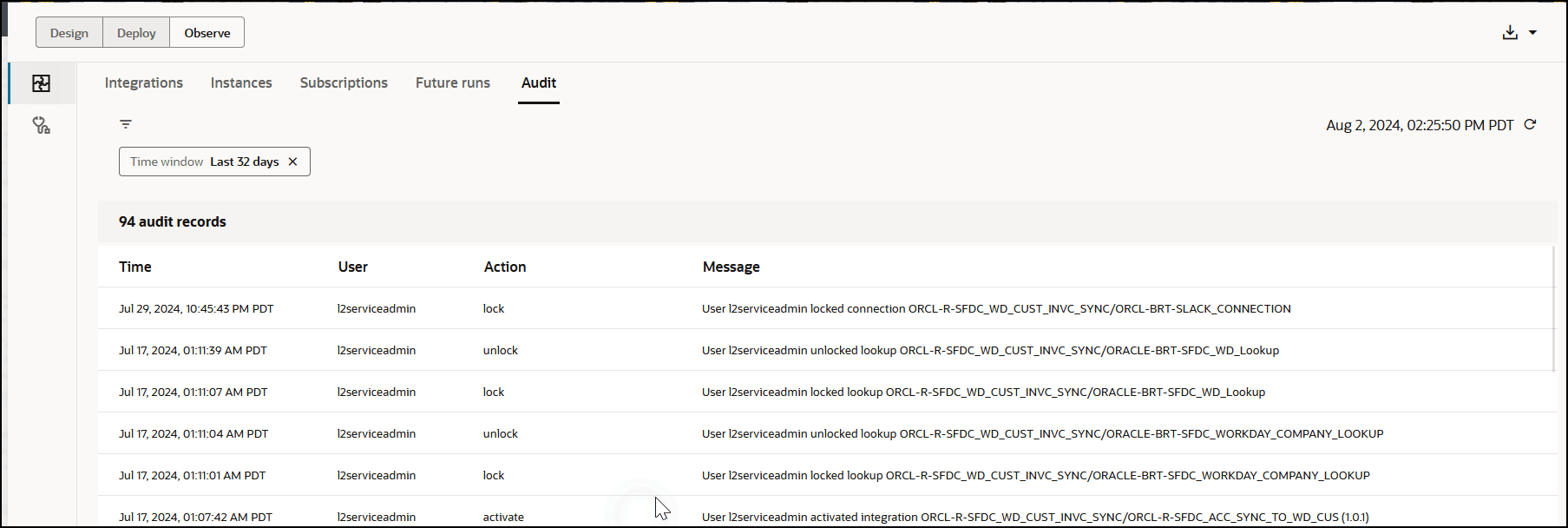Open the Instances tab
1568x528 pixels.
241,82
